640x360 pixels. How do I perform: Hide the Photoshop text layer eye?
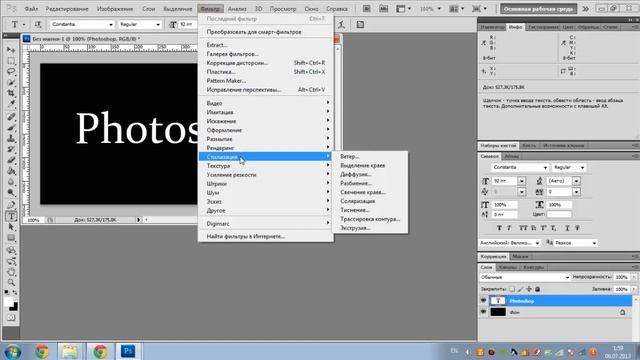pos(483,301)
